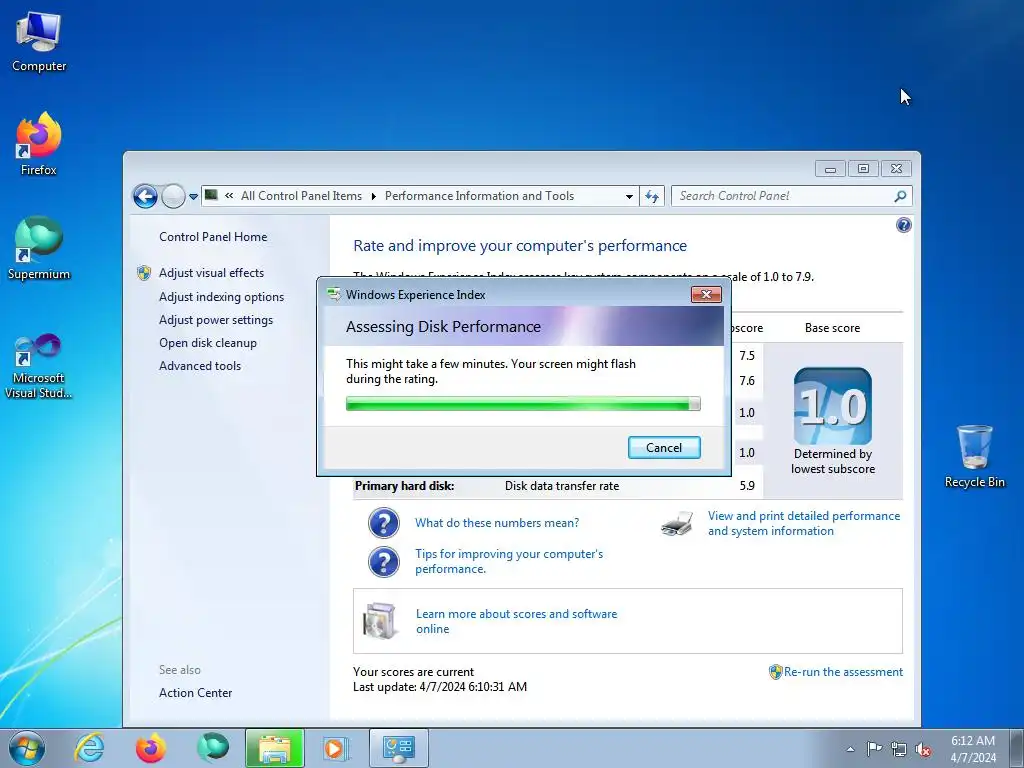
Task: Launch Internet Explorer from the taskbar
Action: (x=89, y=748)
